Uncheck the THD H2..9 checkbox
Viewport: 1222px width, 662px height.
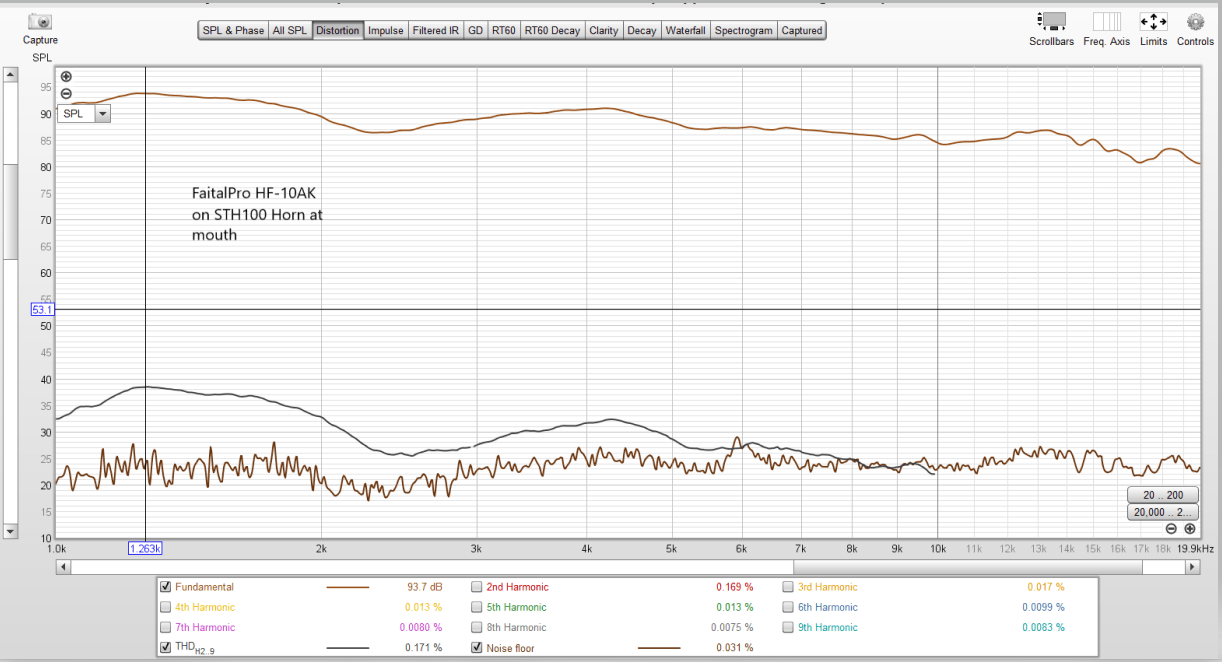pos(166,647)
